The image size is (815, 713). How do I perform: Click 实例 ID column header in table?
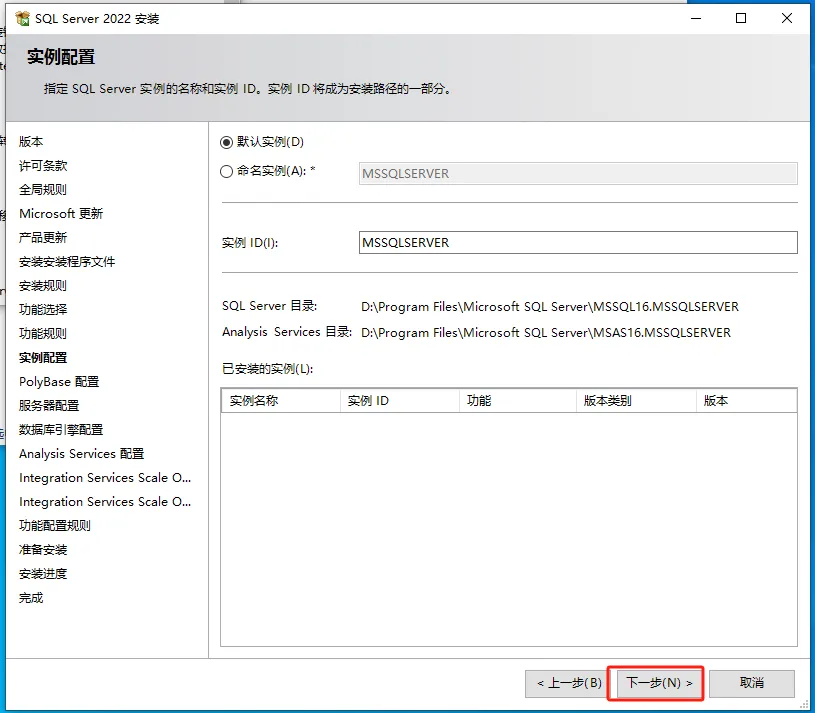(x=400, y=401)
